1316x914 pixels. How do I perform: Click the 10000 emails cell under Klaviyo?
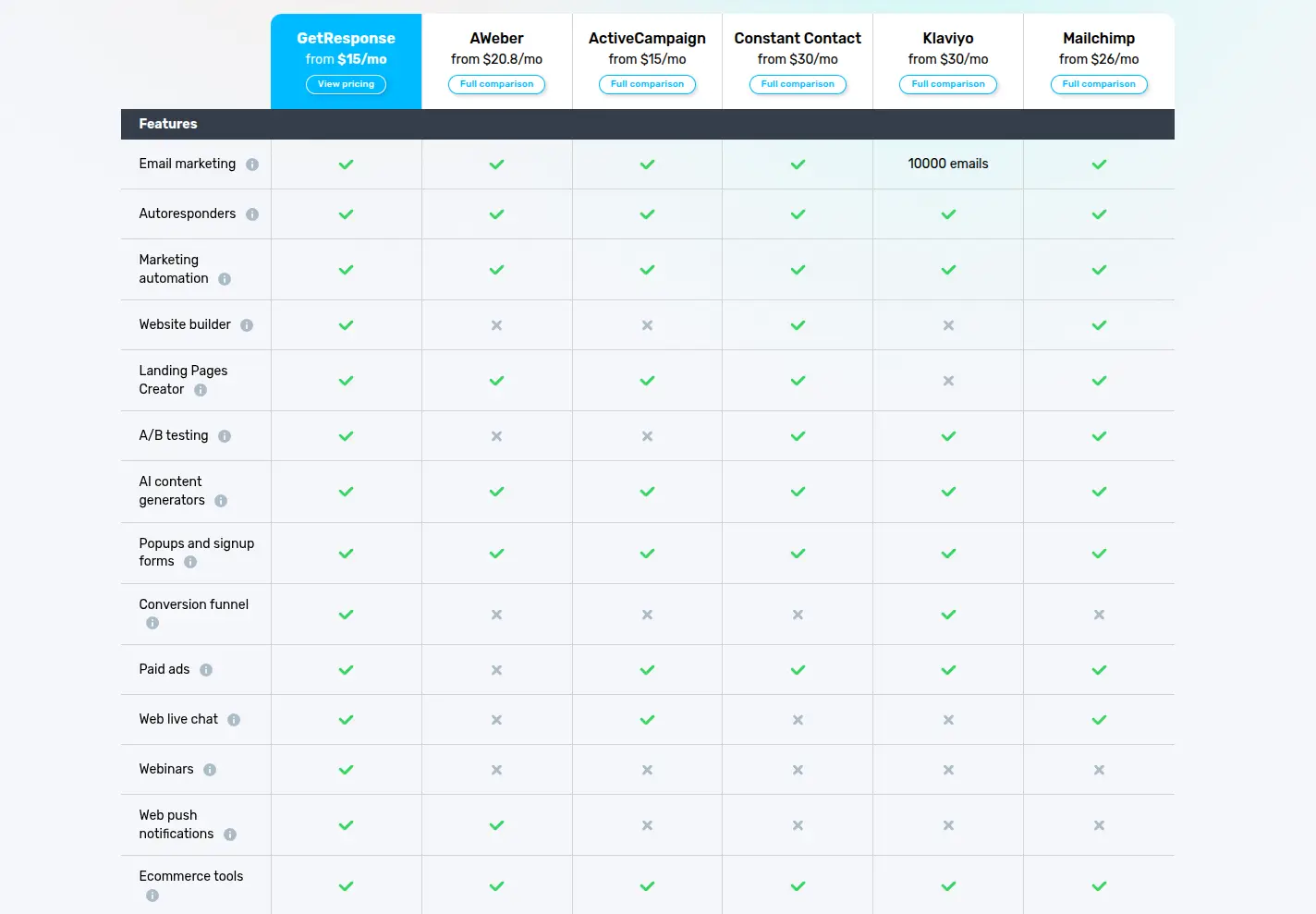tap(948, 164)
